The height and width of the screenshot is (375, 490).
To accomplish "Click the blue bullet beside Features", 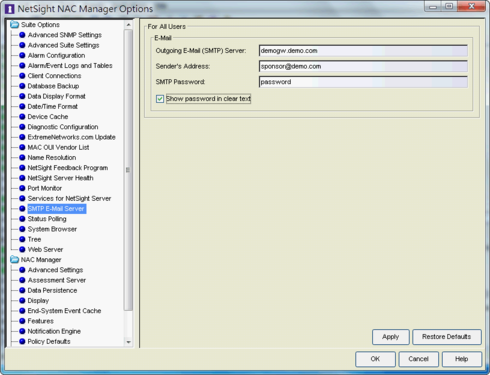I will tap(22, 321).
